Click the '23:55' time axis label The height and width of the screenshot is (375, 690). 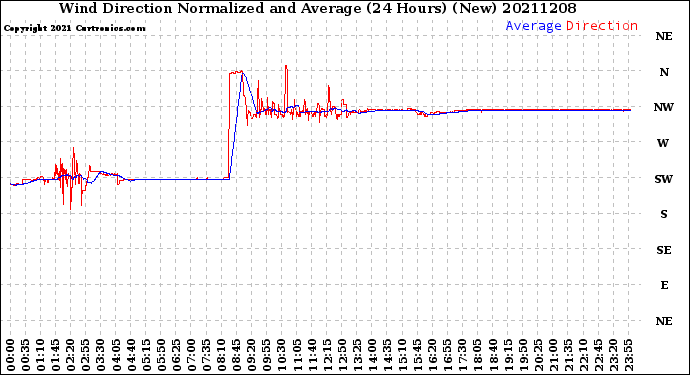pos(628,355)
